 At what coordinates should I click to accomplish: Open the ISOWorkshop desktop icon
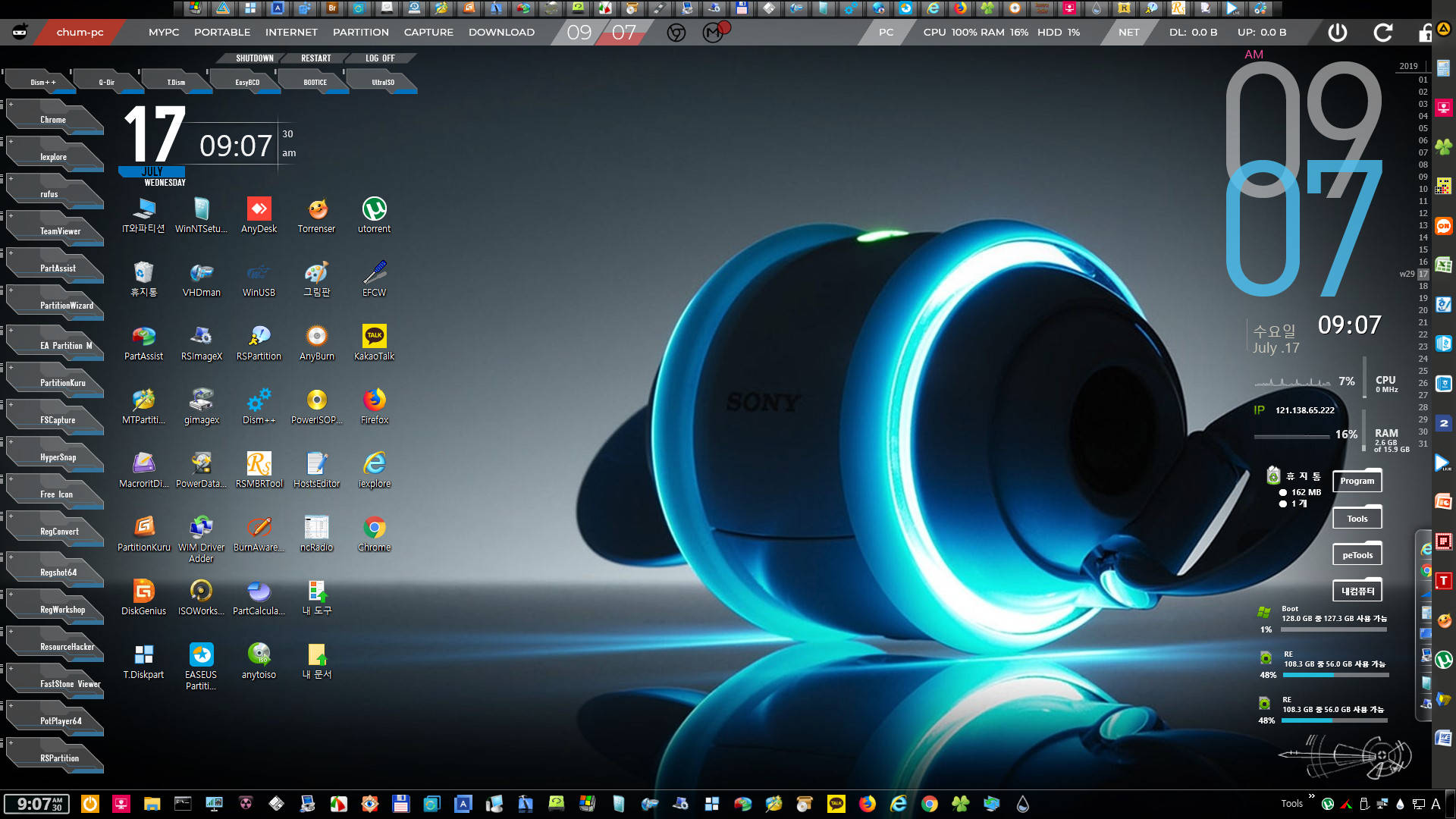[x=201, y=598]
